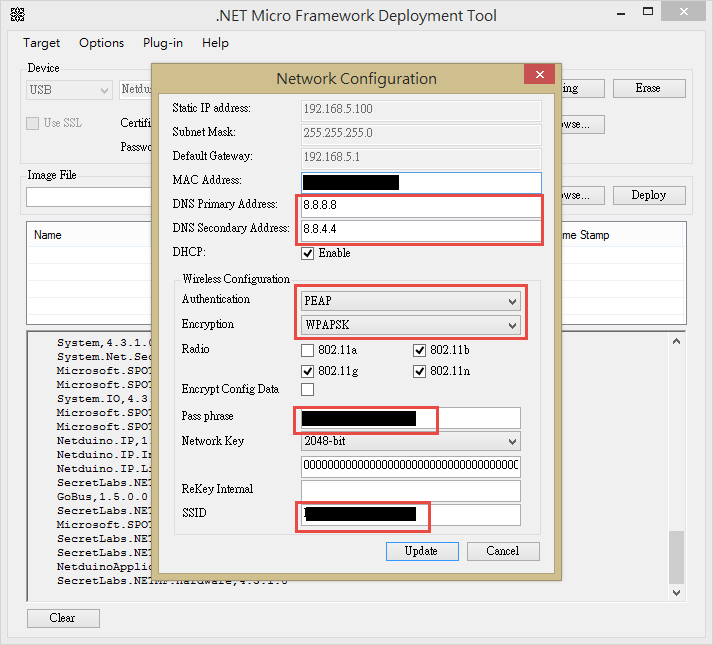Uncheck the 802.11n radio checkbox

[419, 371]
